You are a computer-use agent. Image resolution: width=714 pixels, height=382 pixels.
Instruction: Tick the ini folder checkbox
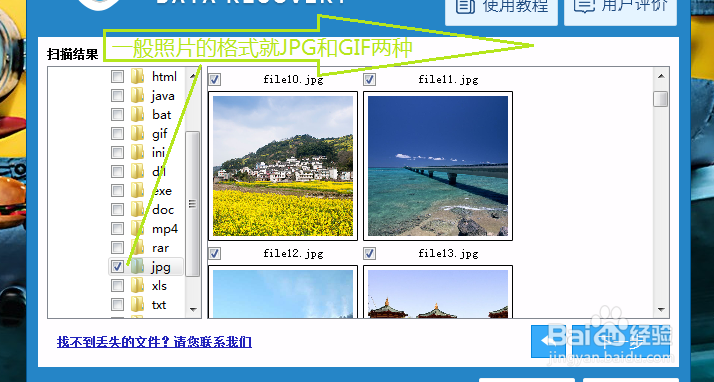click(x=117, y=153)
